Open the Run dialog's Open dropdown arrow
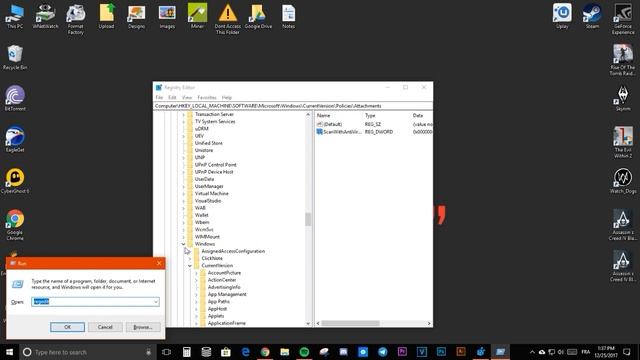Viewport: 640px width, 360px height. point(156,302)
